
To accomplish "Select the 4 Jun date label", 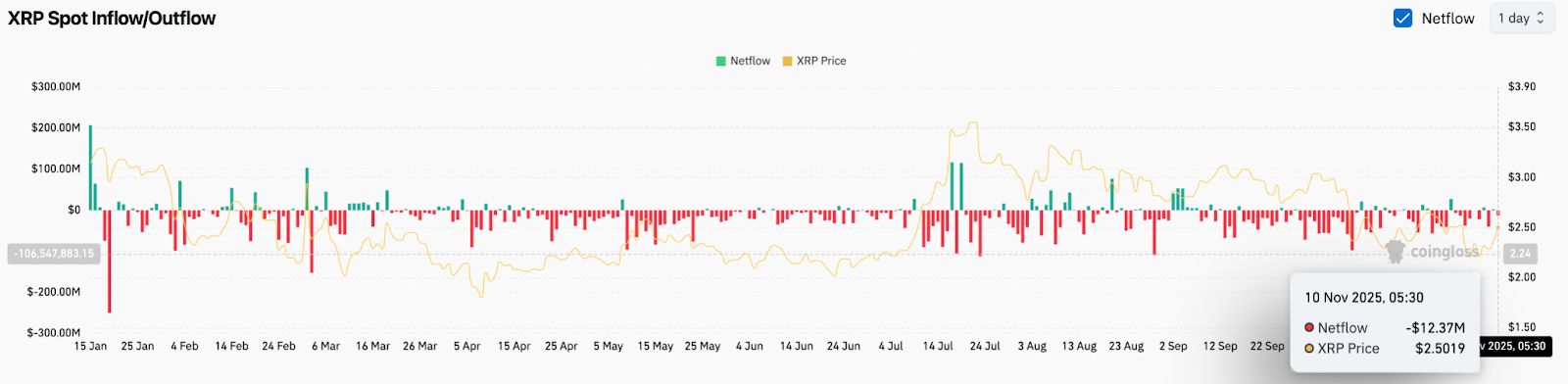I will [749, 346].
